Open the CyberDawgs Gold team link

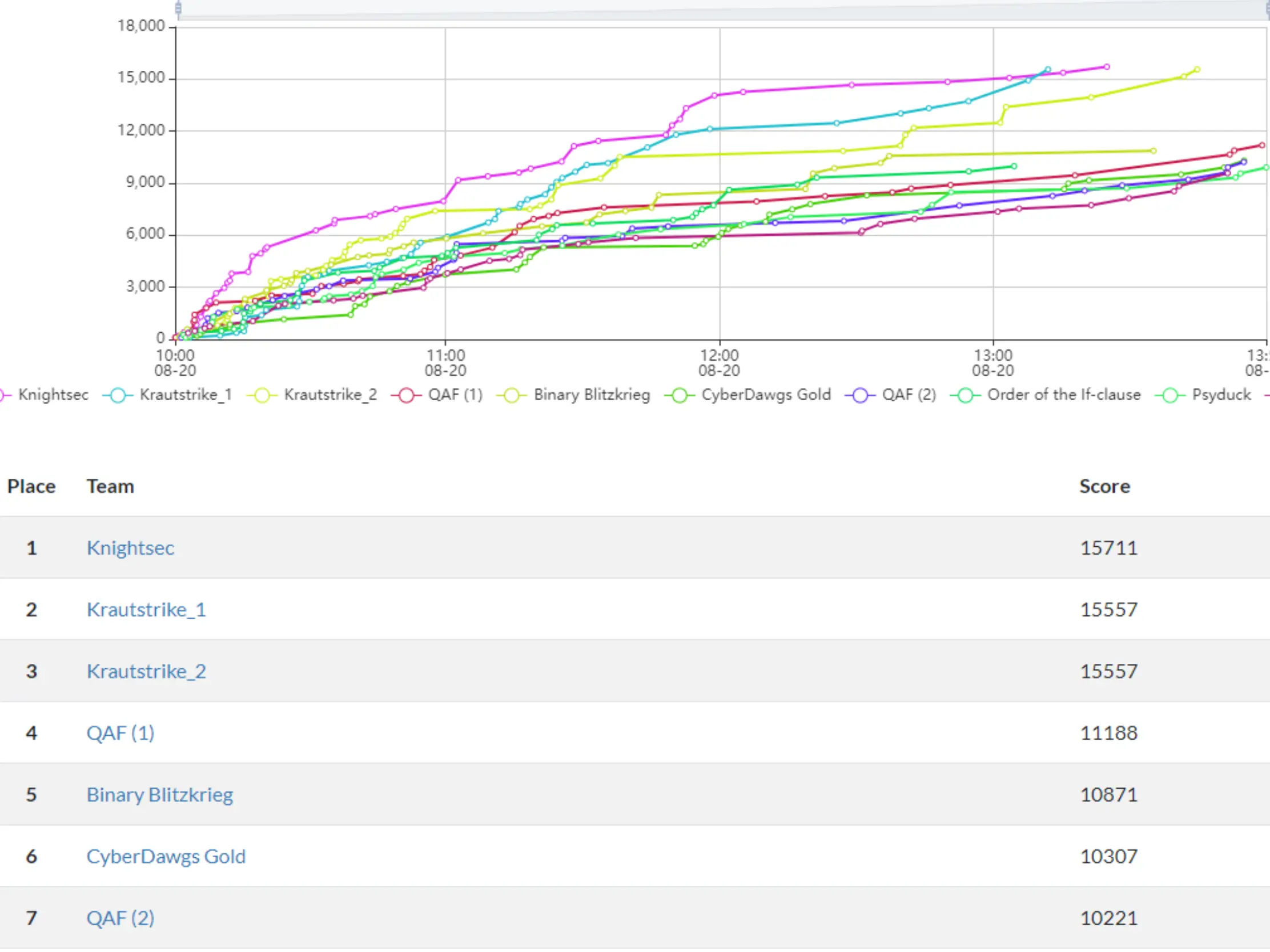[x=166, y=856]
